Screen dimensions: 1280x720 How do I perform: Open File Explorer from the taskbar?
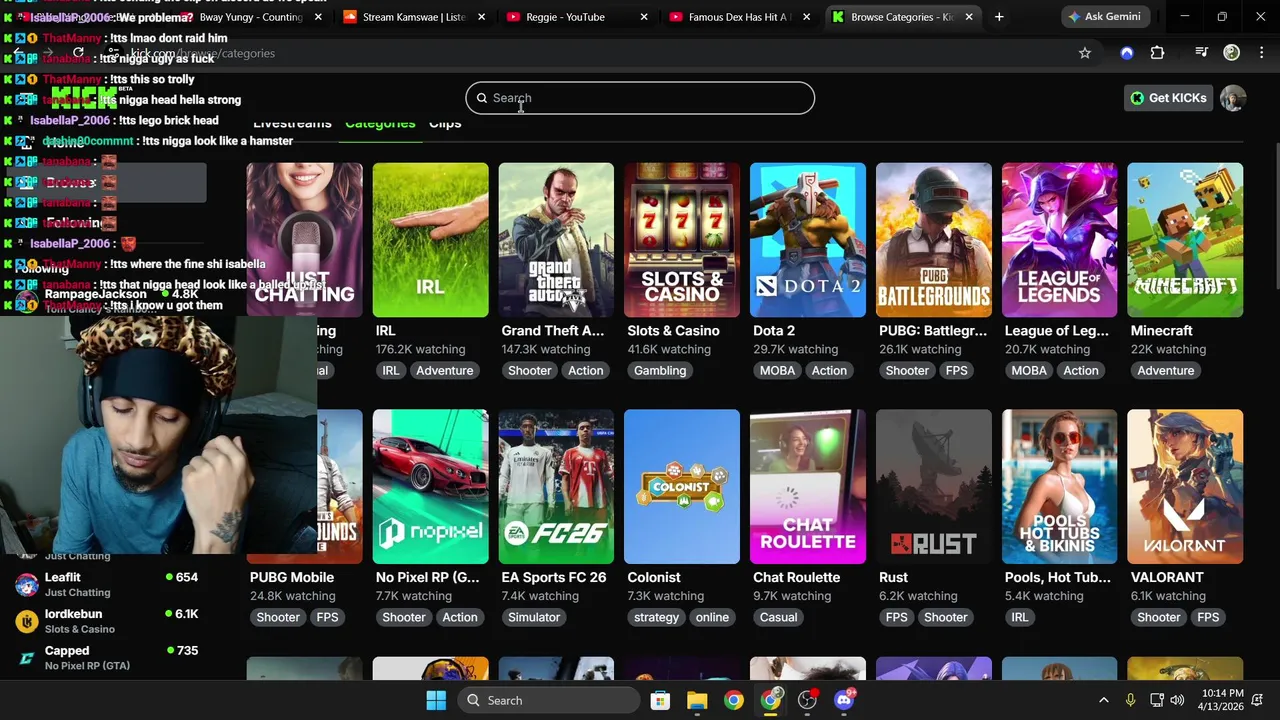[697, 700]
